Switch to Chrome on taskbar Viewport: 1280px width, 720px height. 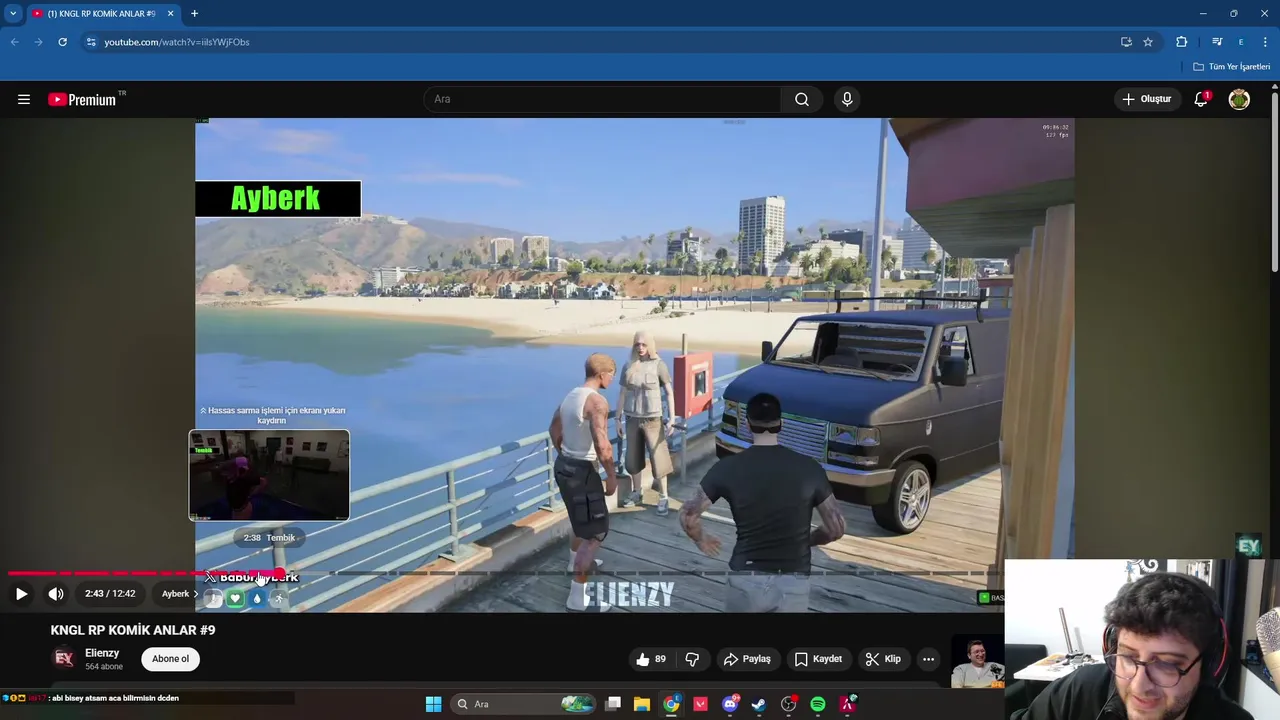pos(671,704)
